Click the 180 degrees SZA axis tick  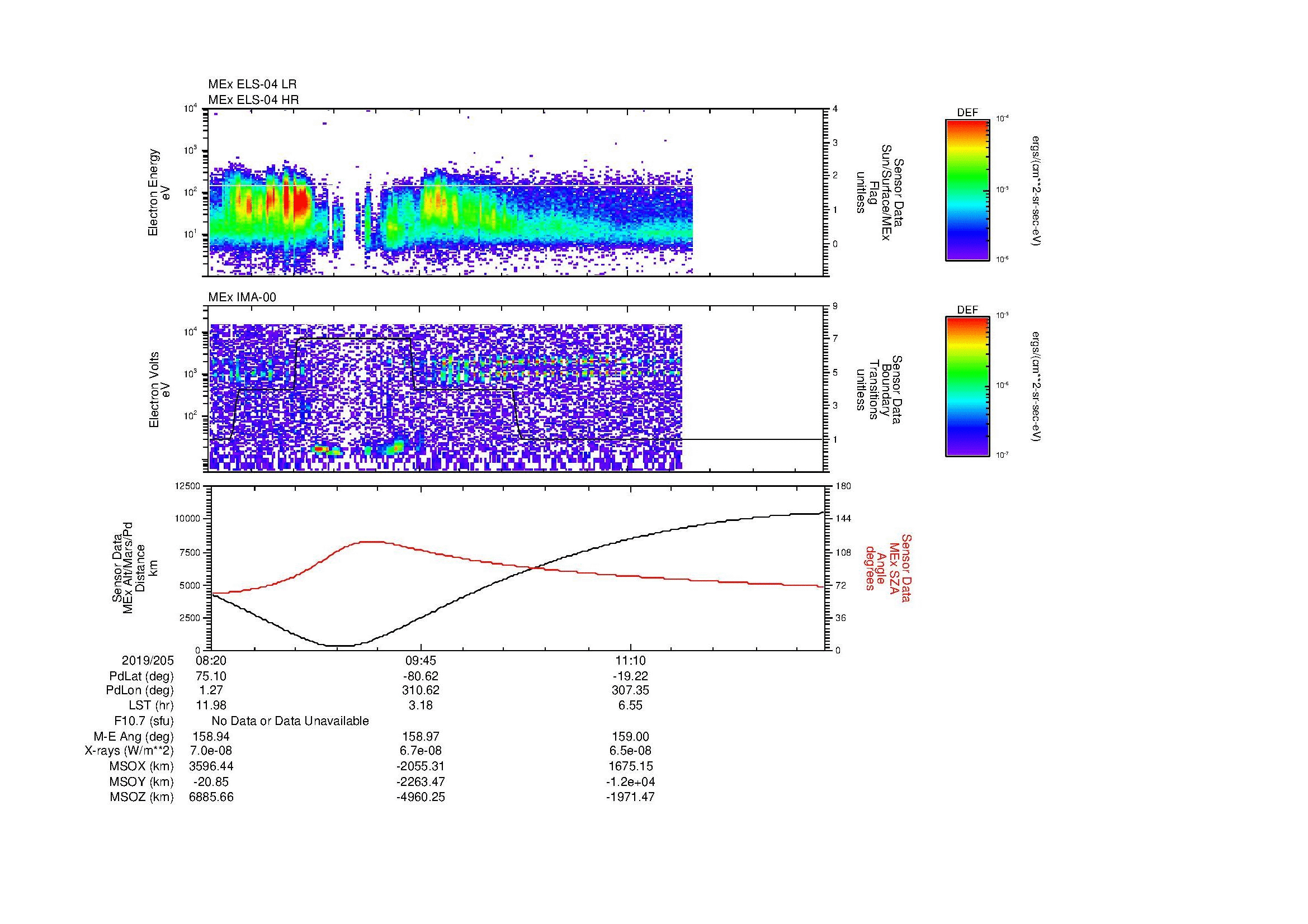click(843, 486)
